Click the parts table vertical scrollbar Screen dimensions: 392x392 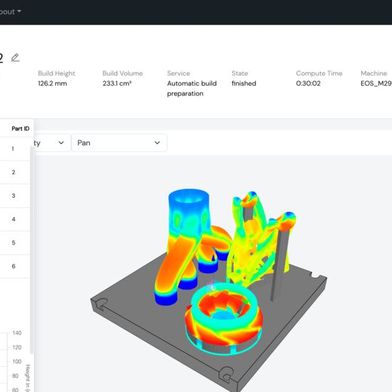coord(32,250)
